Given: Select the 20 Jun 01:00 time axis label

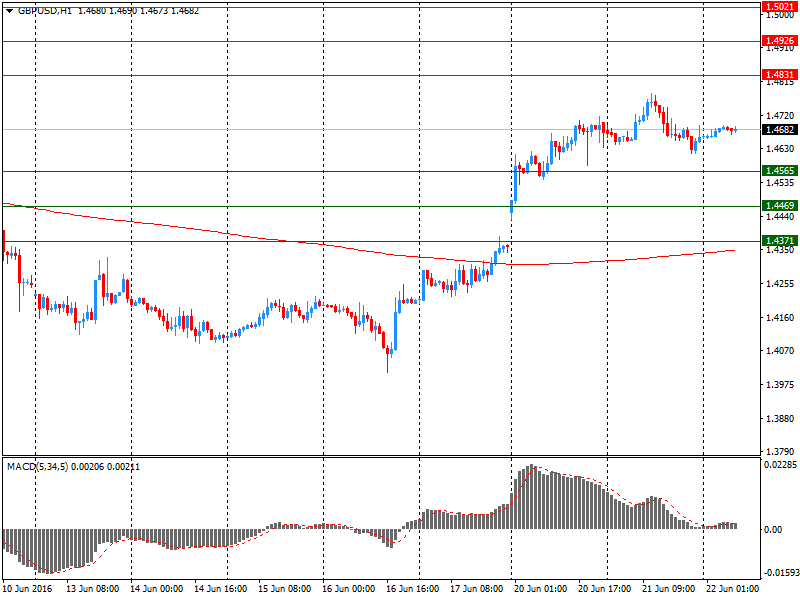Looking at the screenshot, I should [x=540, y=588].
